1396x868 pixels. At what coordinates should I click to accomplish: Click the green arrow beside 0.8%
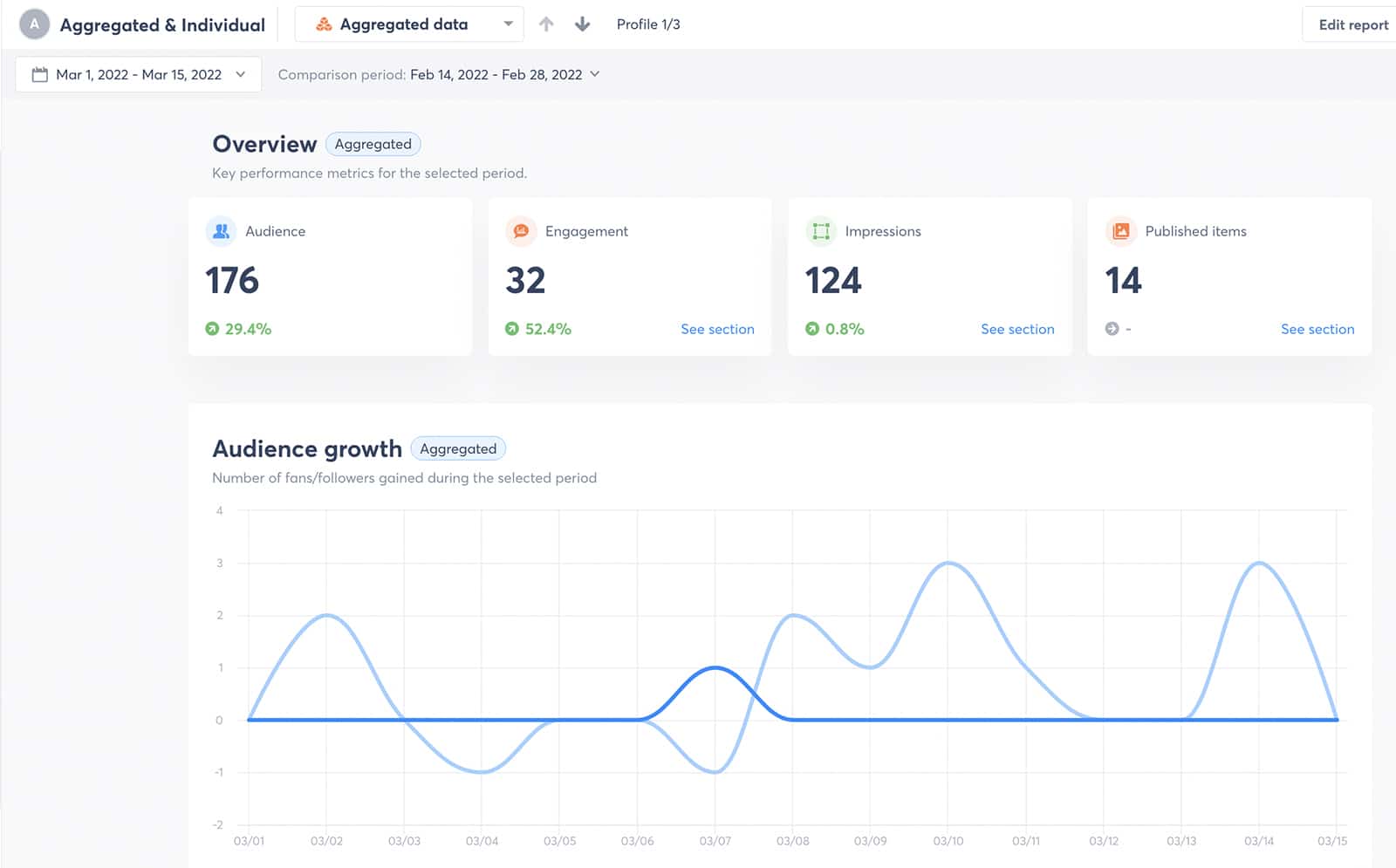813,329
